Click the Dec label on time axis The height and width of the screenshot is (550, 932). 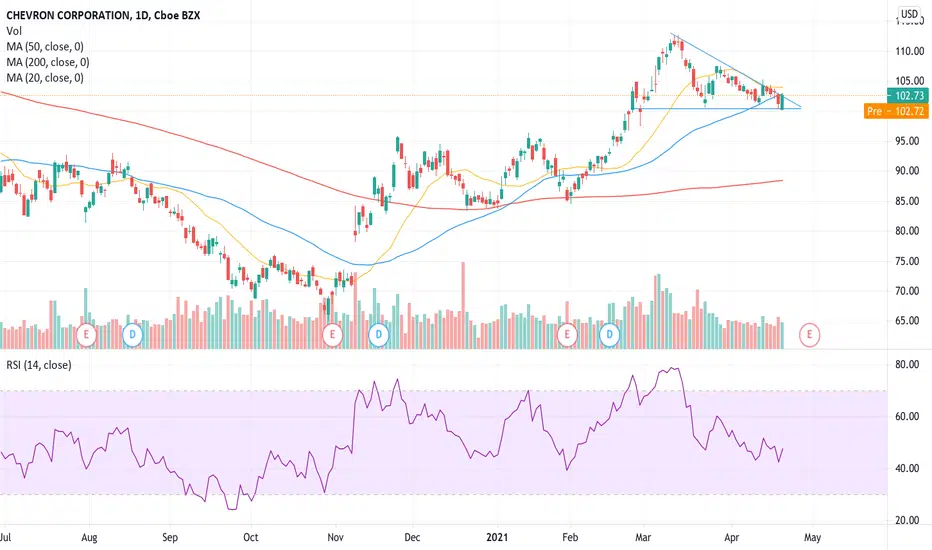(x=412, y=537)
